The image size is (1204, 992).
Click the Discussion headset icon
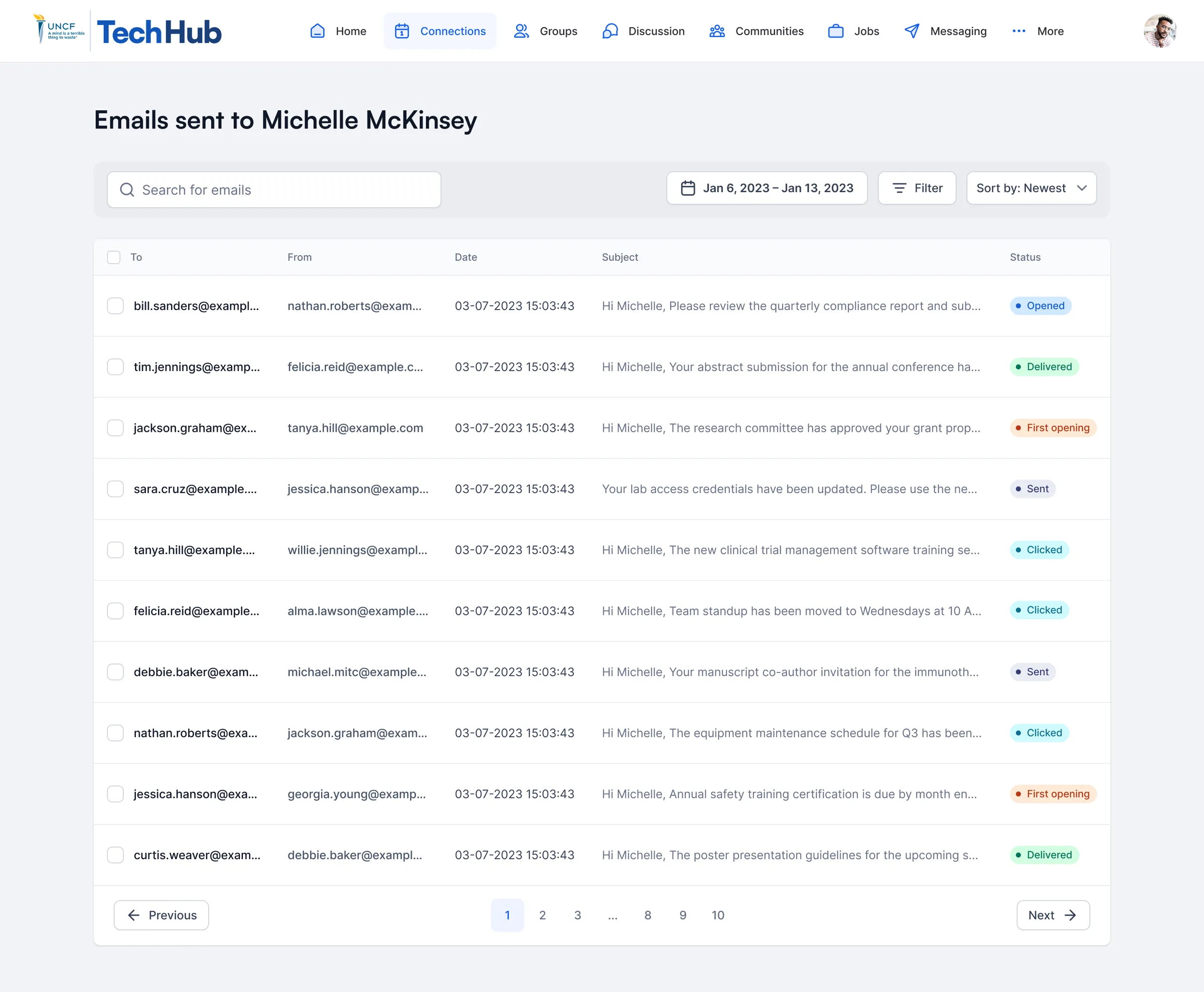click(610, 31)
